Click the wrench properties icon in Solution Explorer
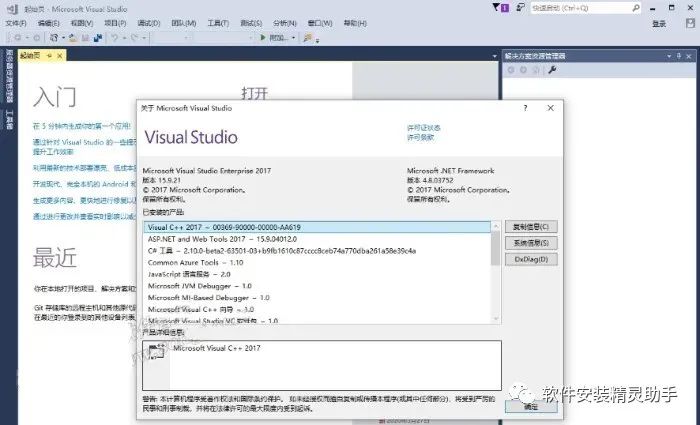Viewport: 700px width, 425px height. tap(552, 70)
